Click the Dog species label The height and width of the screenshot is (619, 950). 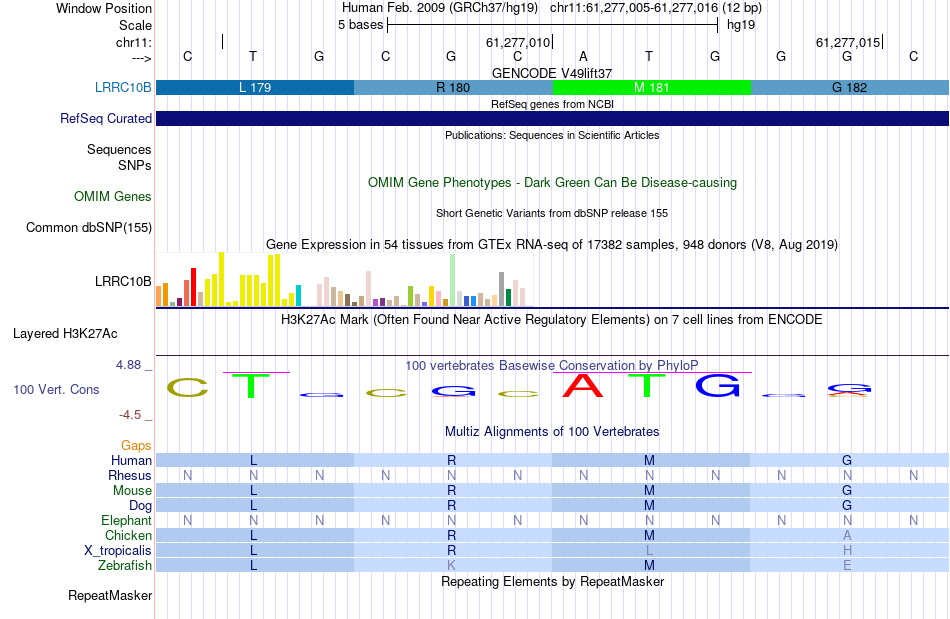140,505
